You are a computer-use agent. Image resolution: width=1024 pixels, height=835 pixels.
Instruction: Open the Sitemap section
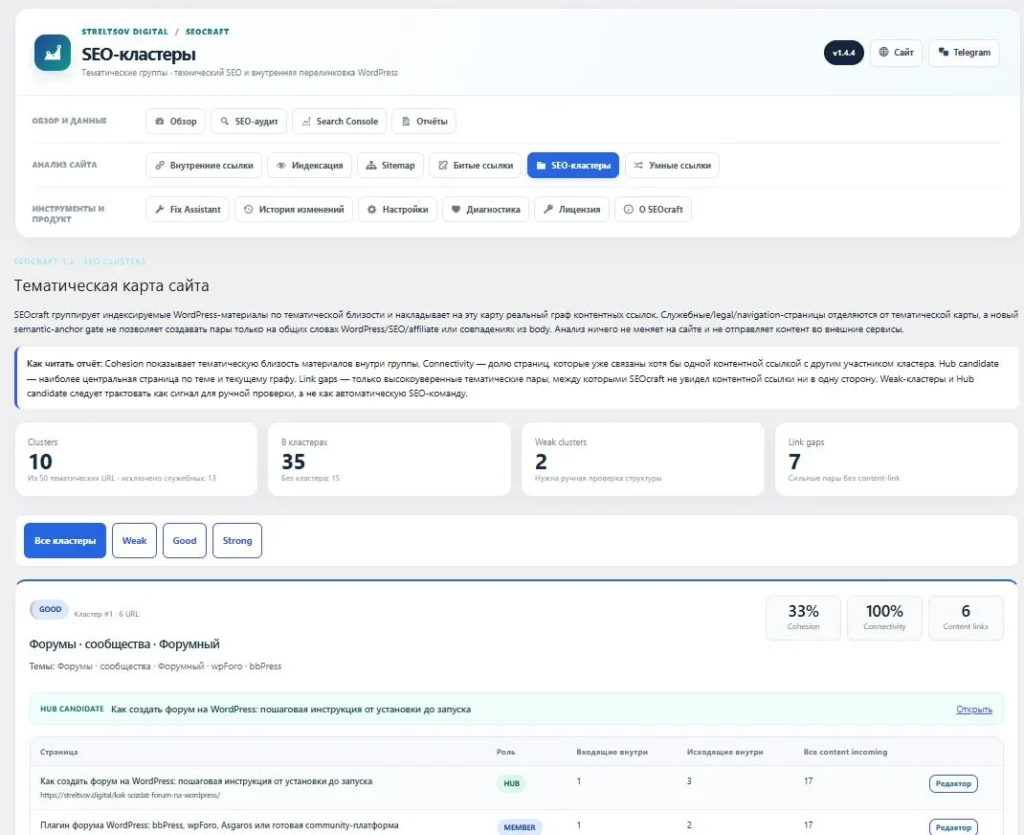[x=391, y=165]
